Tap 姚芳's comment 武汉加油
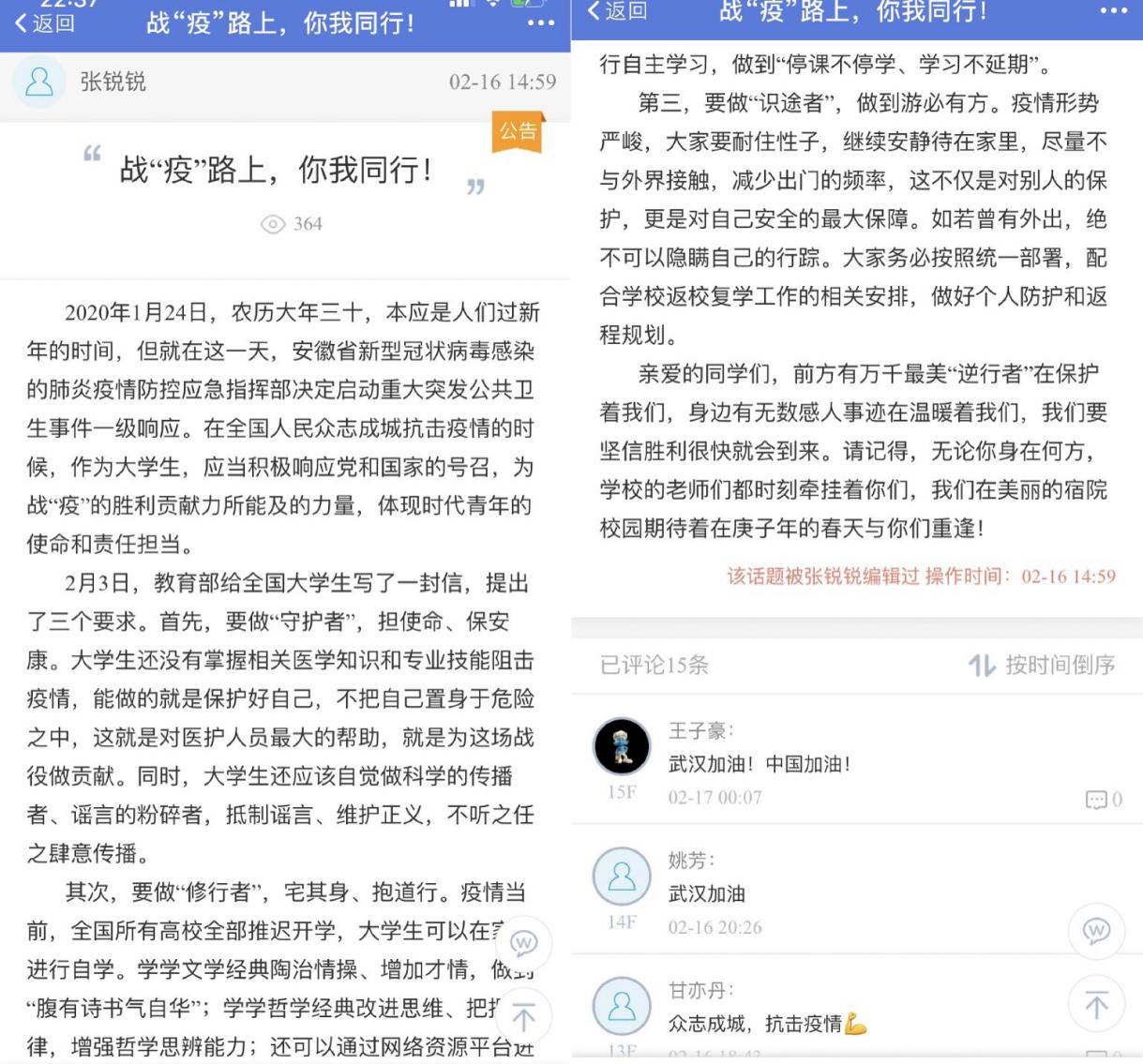This screenshot has width=1143, height=1064. (707, 893)
